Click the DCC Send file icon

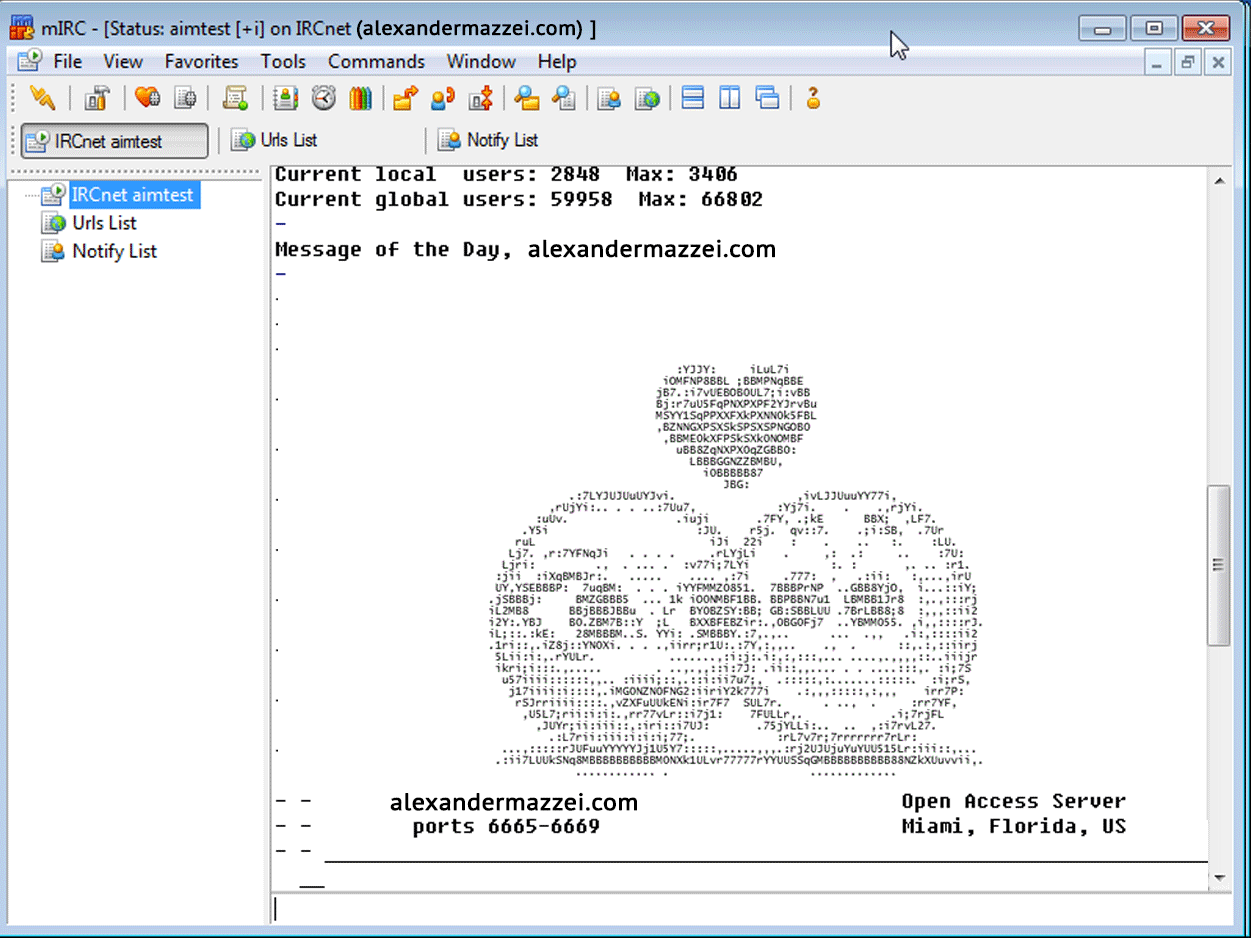[x=405, y=97]
